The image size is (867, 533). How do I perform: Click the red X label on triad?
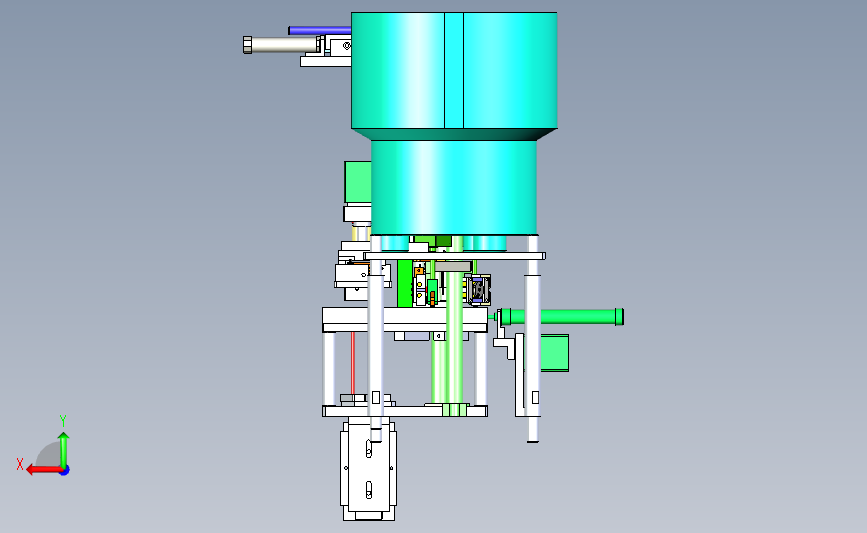(x=20, y=464)
